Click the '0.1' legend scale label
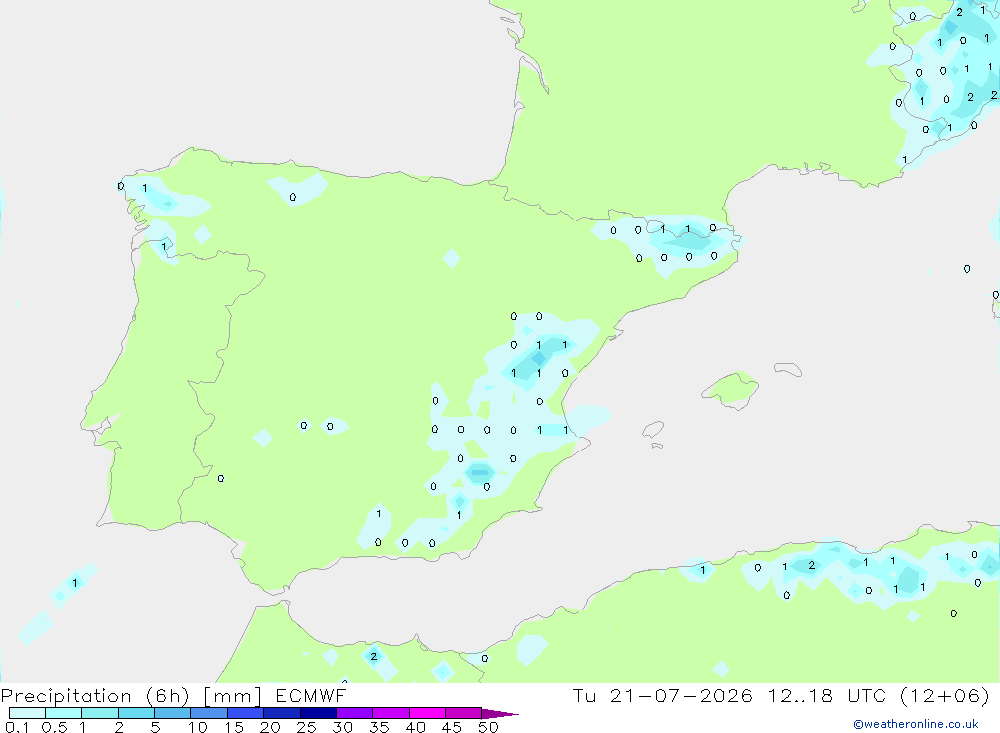 17,727
